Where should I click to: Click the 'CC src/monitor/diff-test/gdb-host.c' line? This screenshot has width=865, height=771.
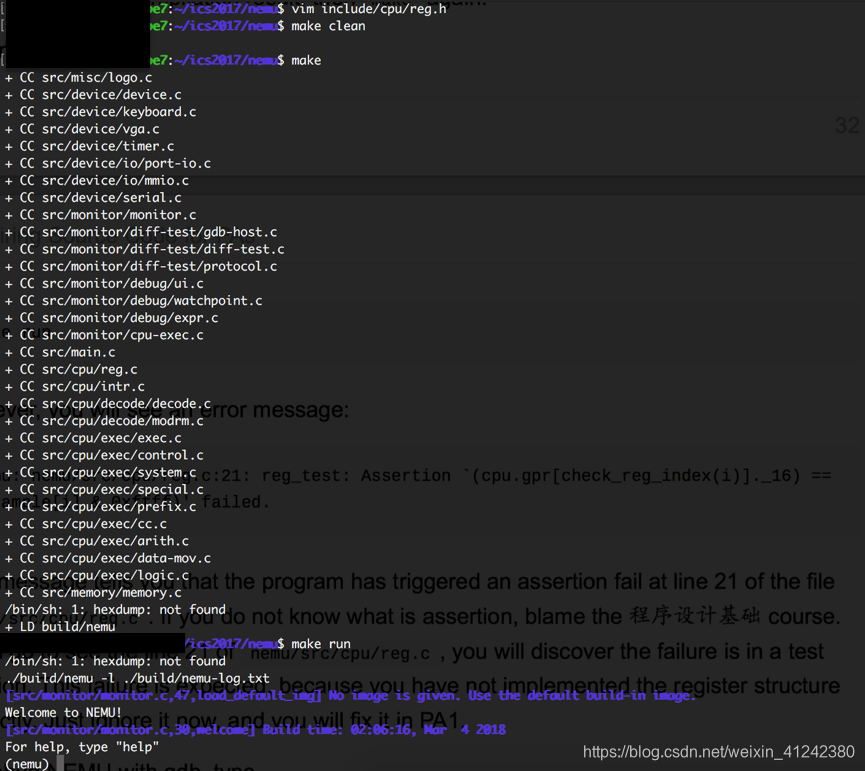click(141, 232)
